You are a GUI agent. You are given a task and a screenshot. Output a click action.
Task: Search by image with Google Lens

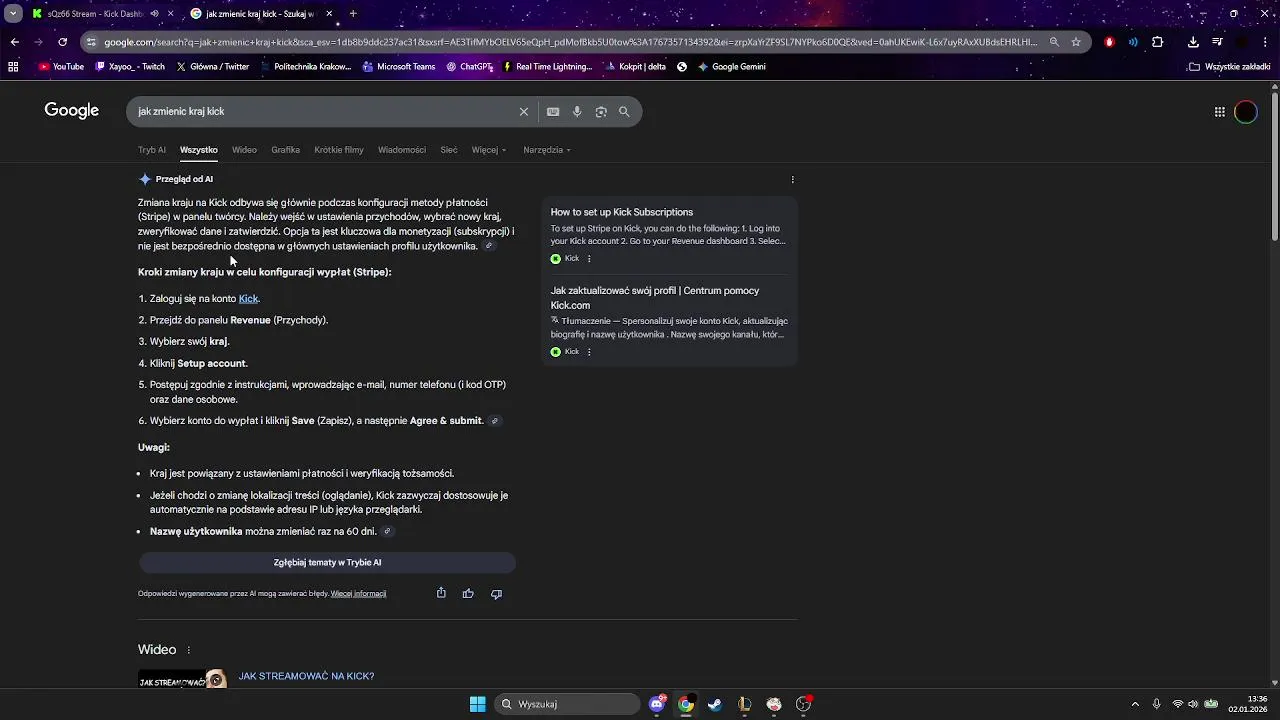click(601, 112)
